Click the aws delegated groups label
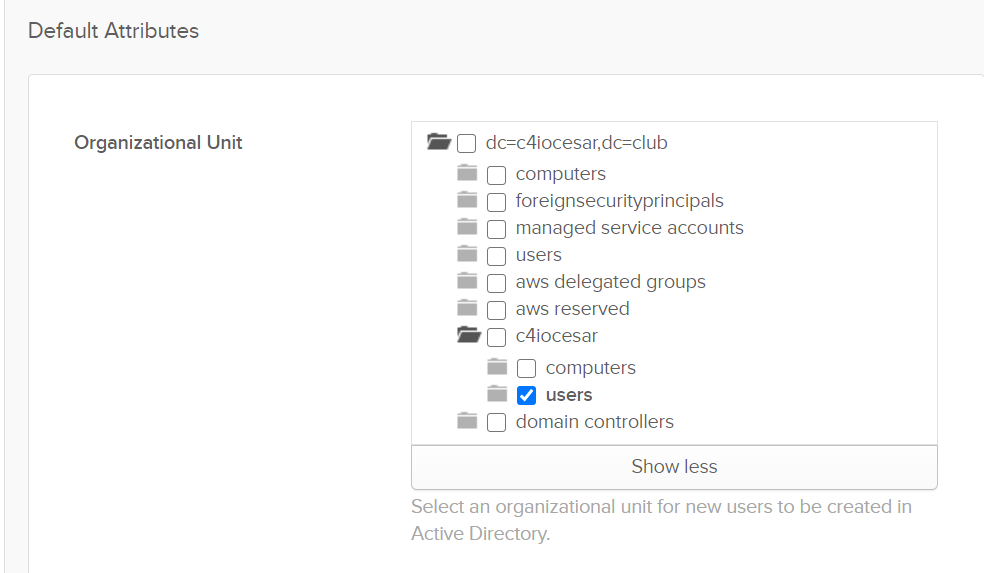The image size is (984, 573). [x=610, y=282]
